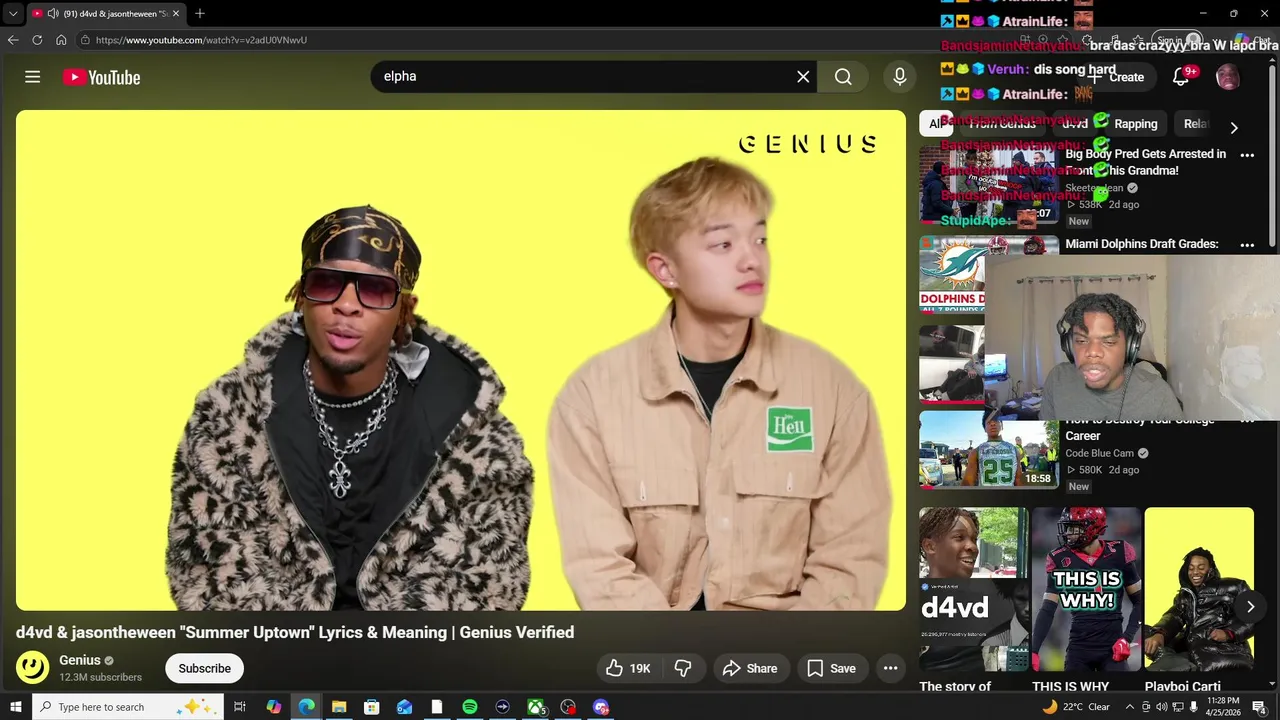The image size is (1280, 720).
Task: Show hidden system tray icons
Action: (x=1130, y=707)
